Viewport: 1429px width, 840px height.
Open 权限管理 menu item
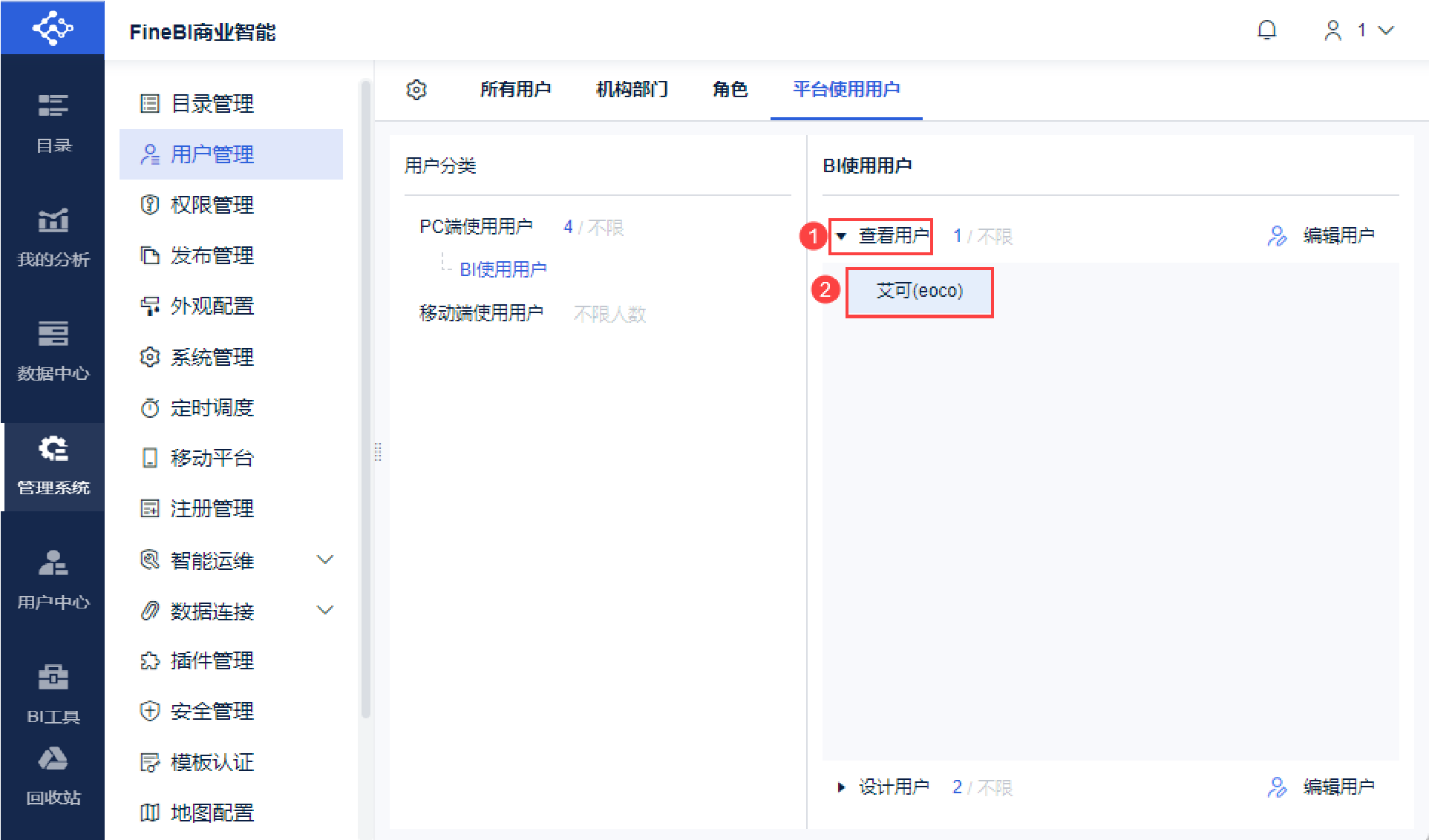[x=212, y=205]
